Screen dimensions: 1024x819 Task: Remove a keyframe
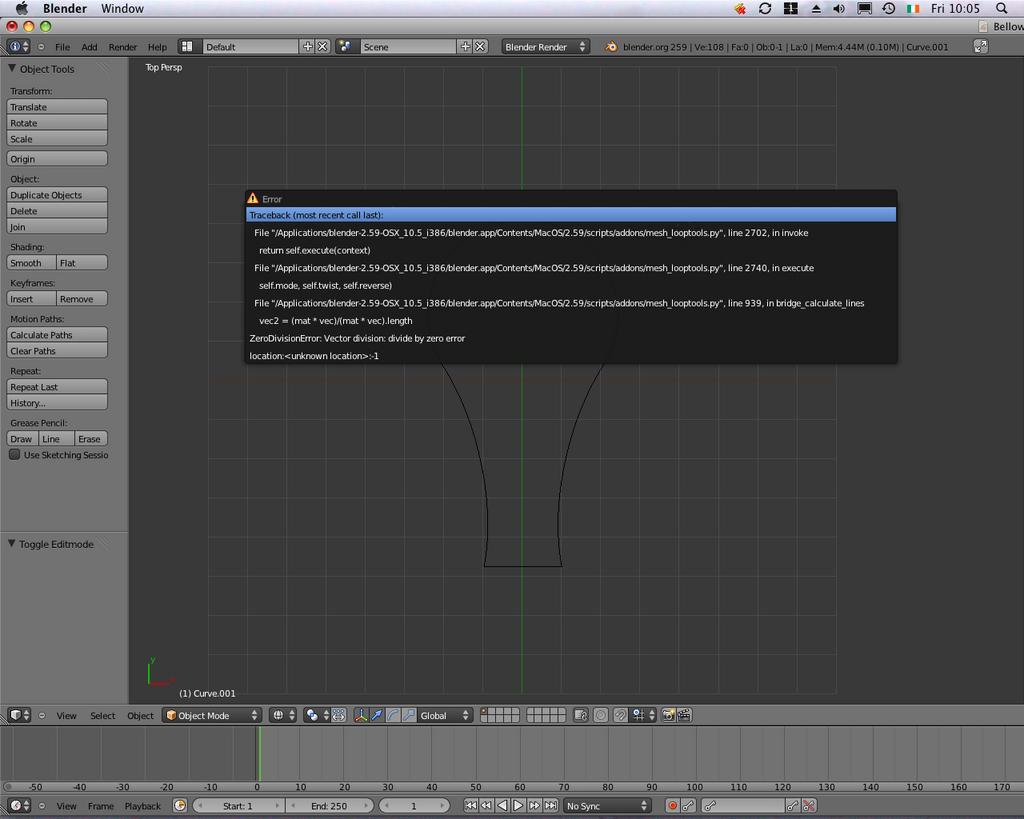(82, 298)
